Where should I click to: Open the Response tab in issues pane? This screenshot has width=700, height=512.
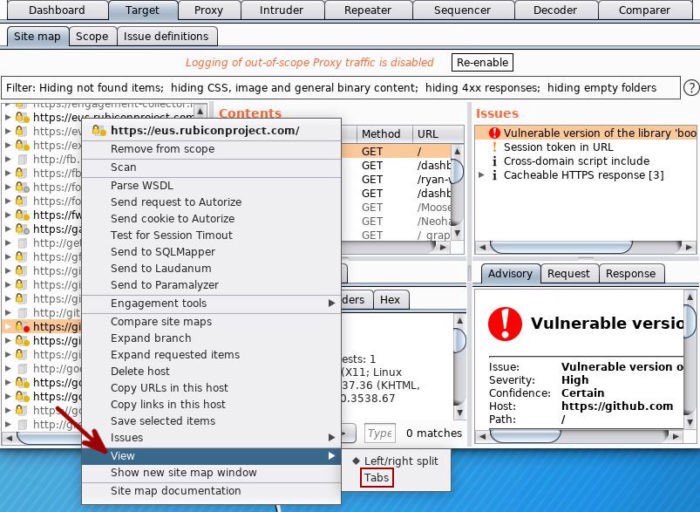[x=630, y=274]
